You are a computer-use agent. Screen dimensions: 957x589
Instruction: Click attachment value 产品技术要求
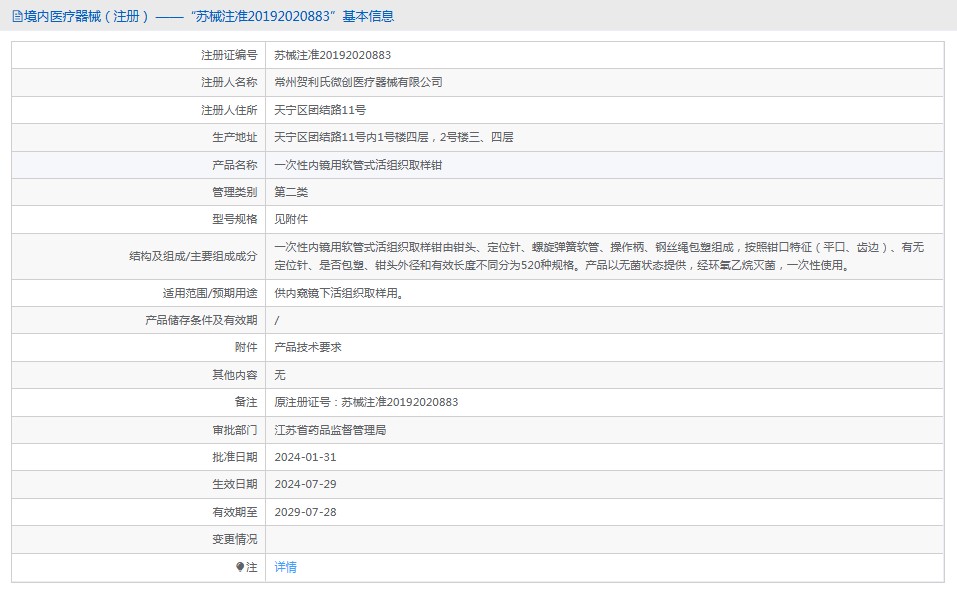click(308, 347)
